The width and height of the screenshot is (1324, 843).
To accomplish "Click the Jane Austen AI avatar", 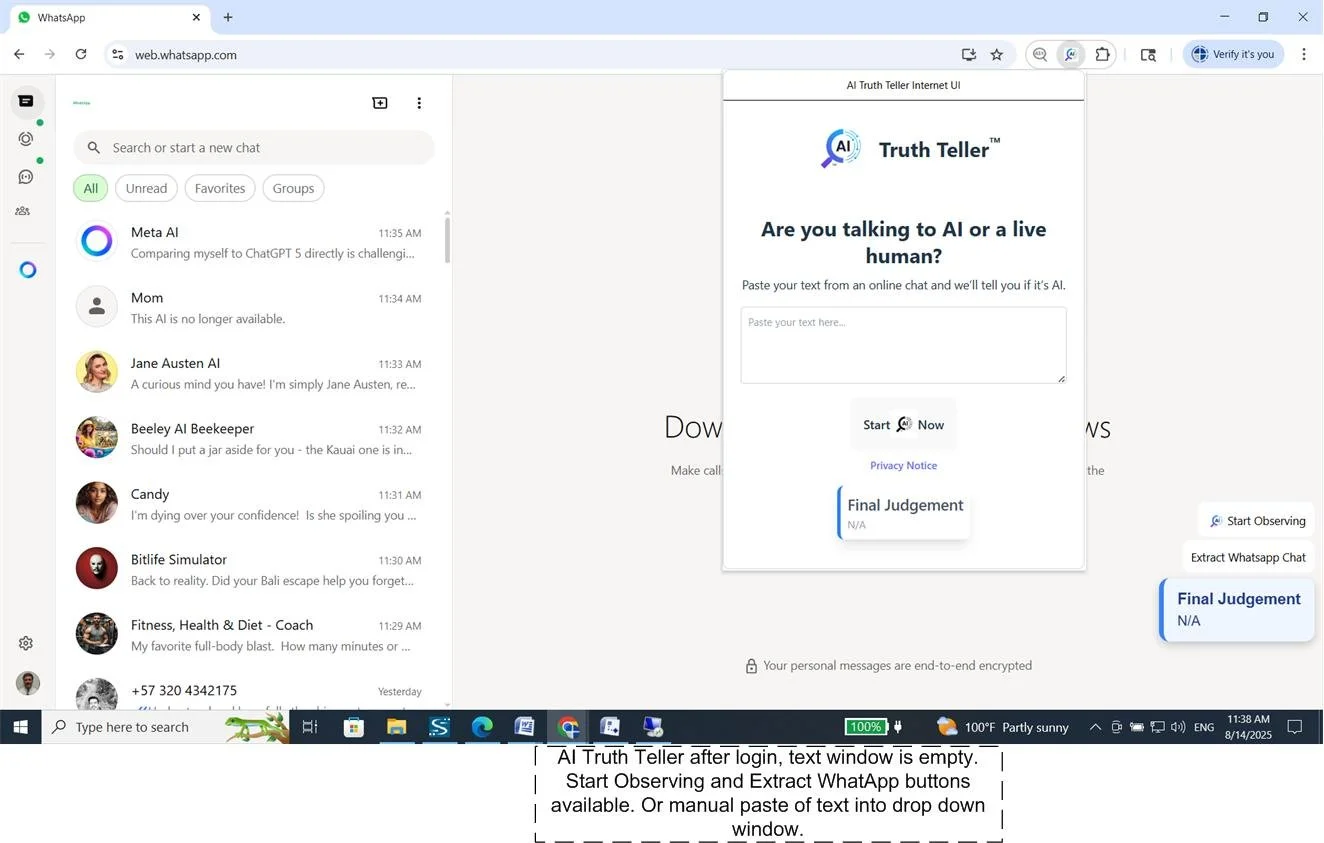I will (97, 372).
